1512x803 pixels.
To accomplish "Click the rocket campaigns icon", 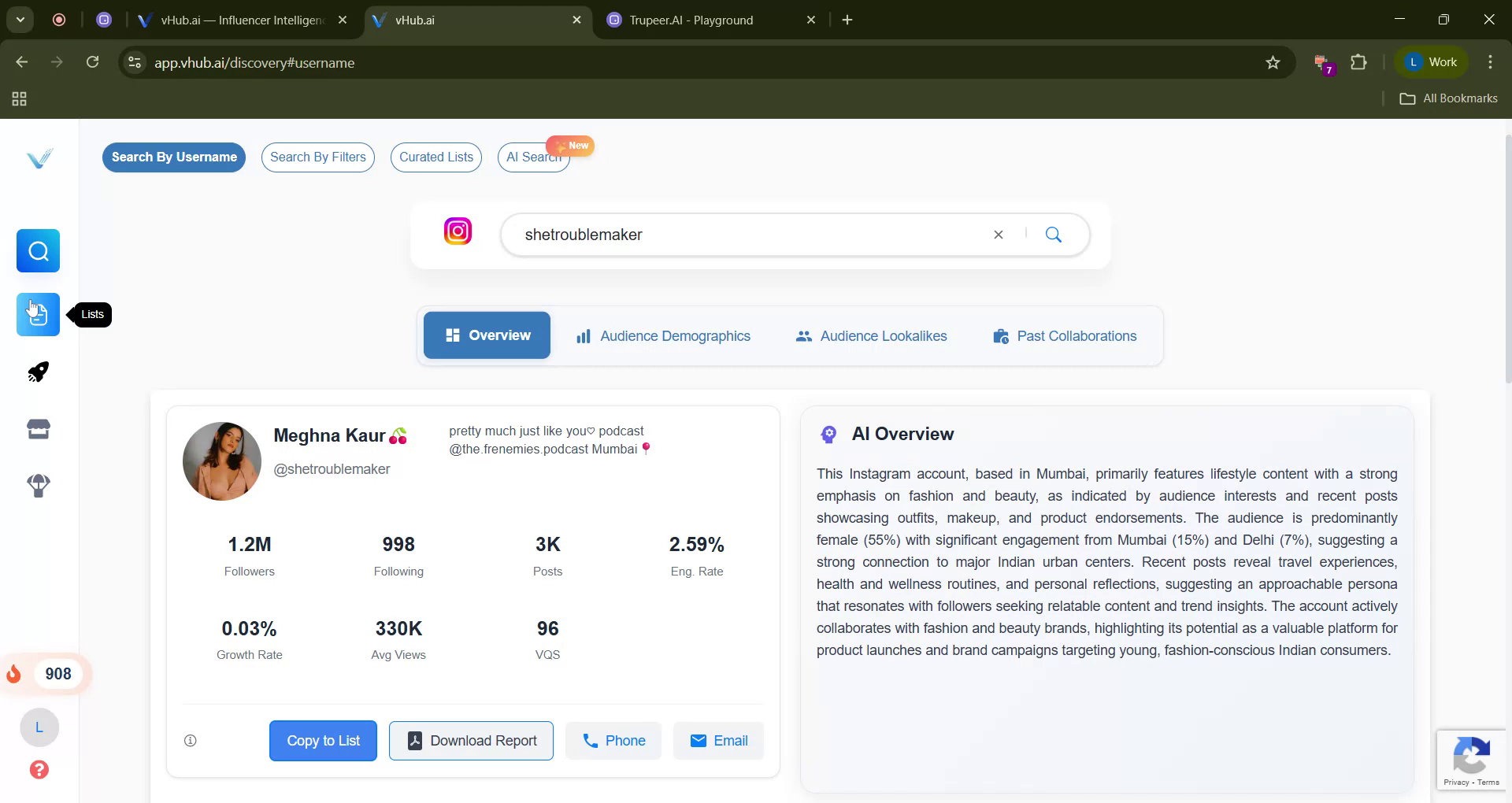I will pyautogui.click(x=38, y=372).
